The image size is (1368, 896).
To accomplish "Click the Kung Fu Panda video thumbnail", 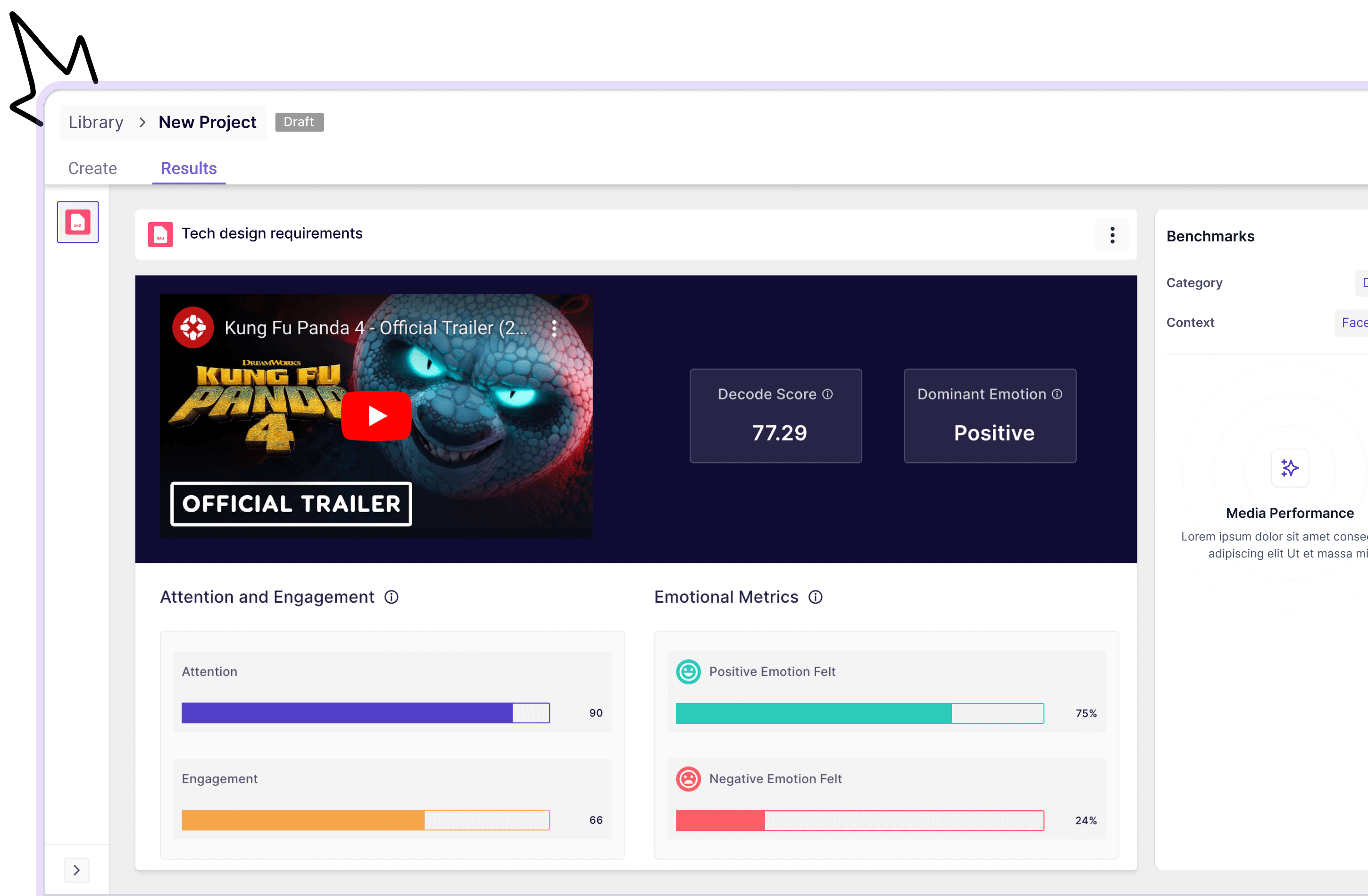I will pos(376,415).
